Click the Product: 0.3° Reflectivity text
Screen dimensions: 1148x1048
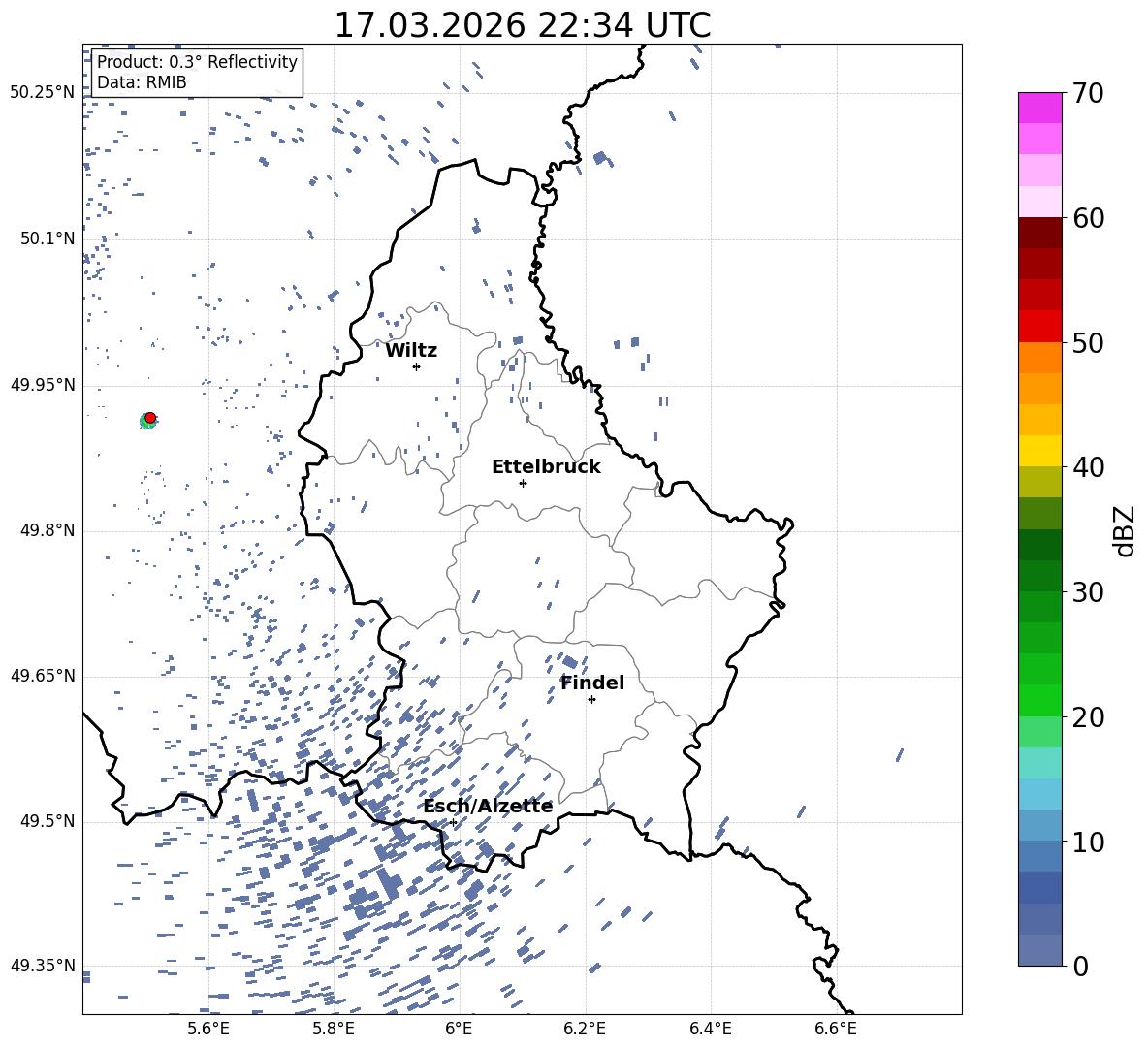click(197, 61)
